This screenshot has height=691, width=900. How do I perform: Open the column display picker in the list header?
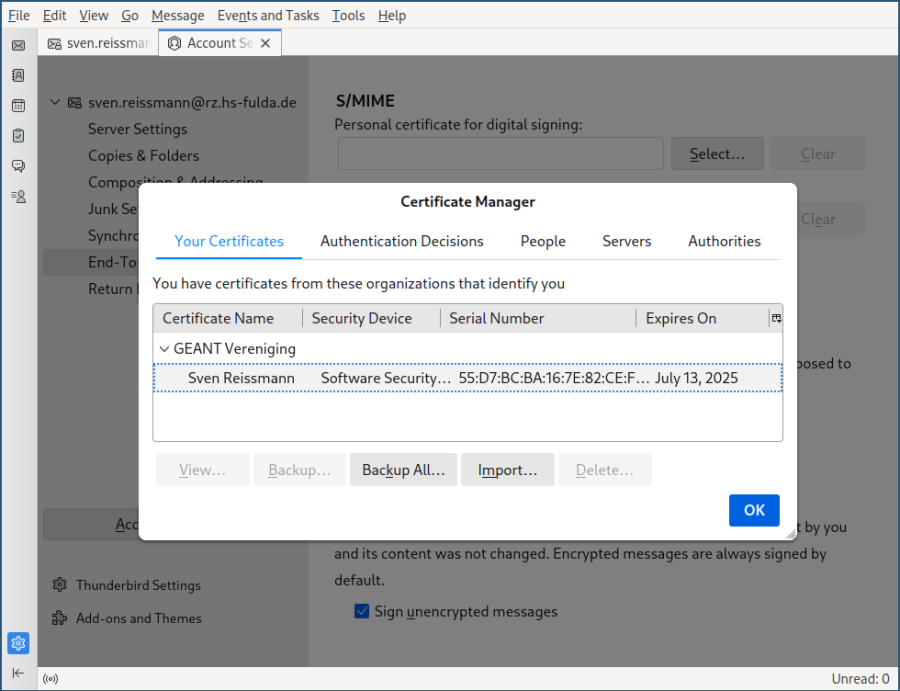coord(776,317)
